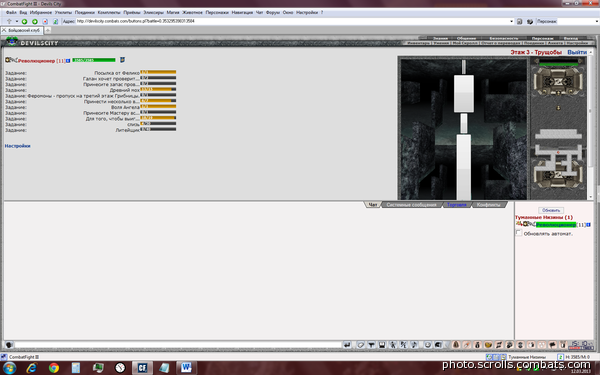Viewport: 600px width, 375px height.
Task: Open dropdown arrow beside the up arrow
Action: (x=16, y=21)
